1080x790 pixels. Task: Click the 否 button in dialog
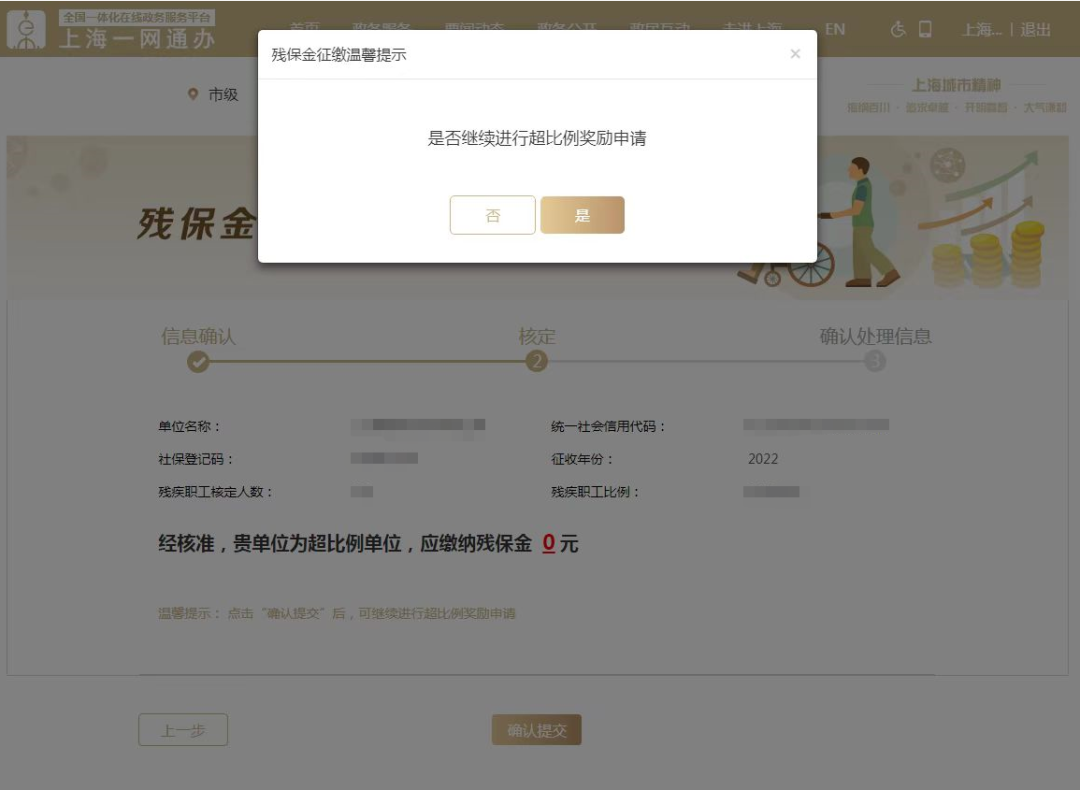pos(492,215)
